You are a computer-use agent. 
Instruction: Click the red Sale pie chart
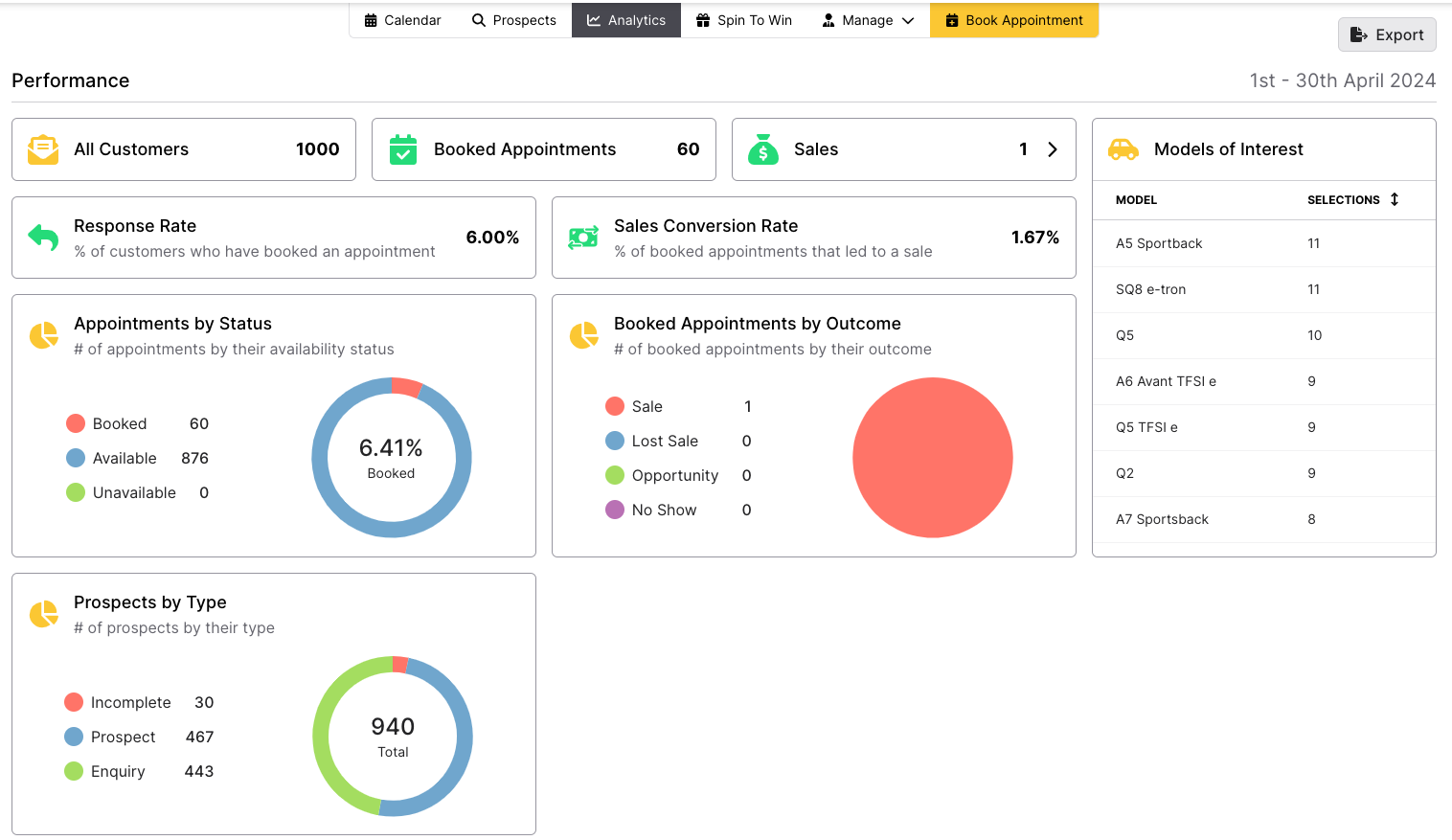point(933,458)
